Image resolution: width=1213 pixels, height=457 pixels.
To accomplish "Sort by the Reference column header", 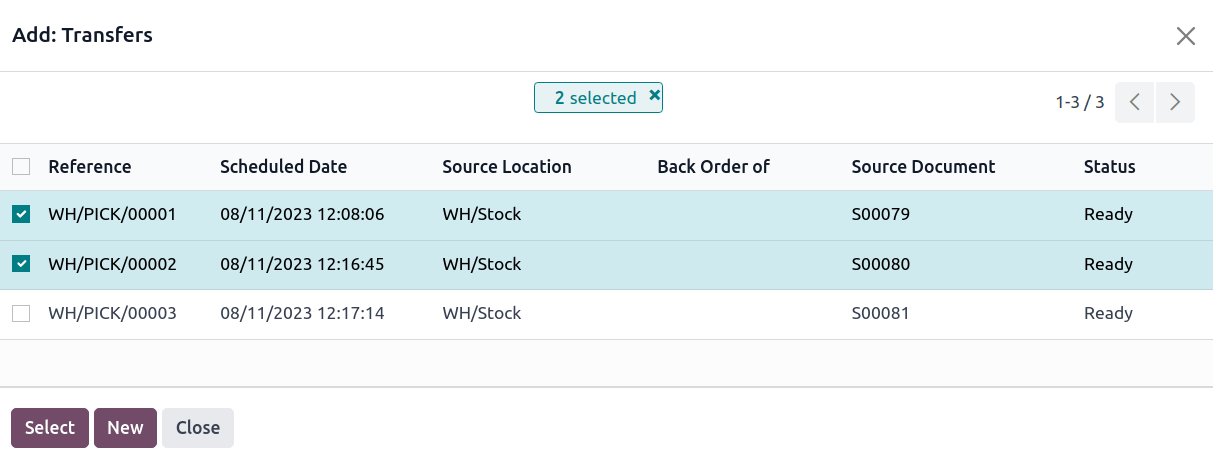I will coord(90,167).
